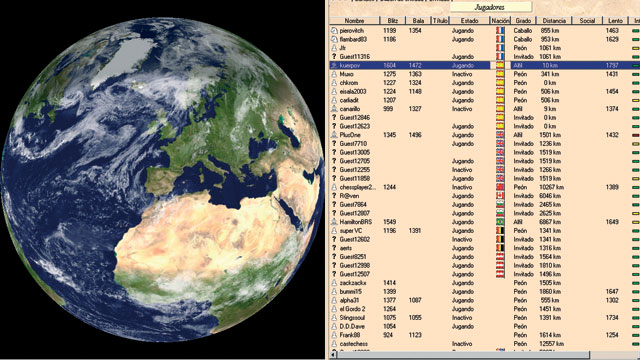Select player name aerts
Image resolution: width=640 pixels, height=360 pixels.
pos(346,248)
